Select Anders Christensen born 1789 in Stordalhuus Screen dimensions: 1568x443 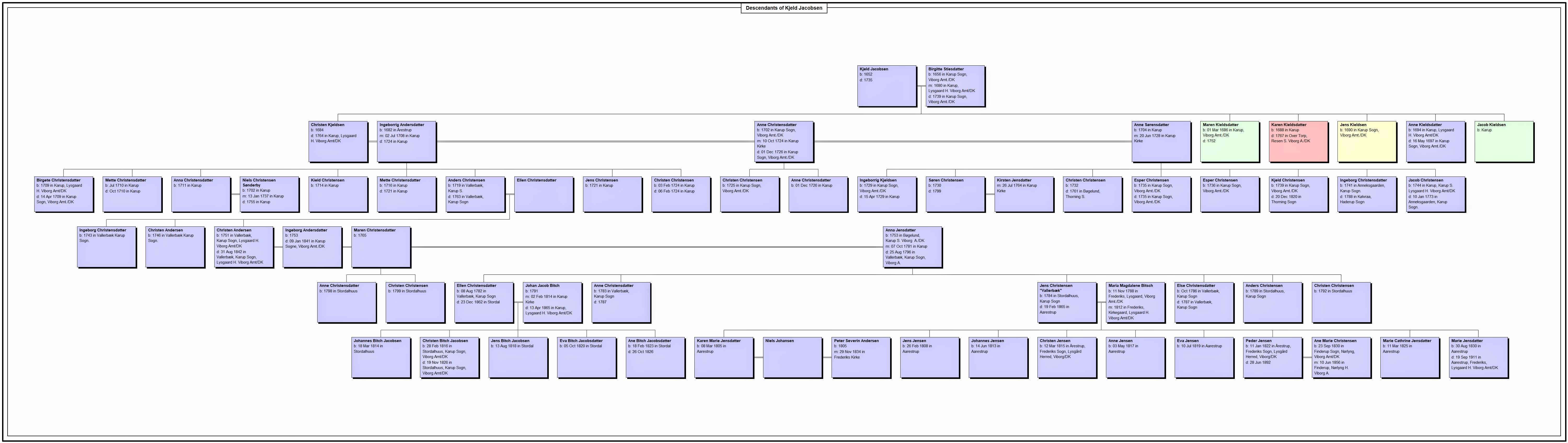pyautogui.click(x=1272, y=302)
